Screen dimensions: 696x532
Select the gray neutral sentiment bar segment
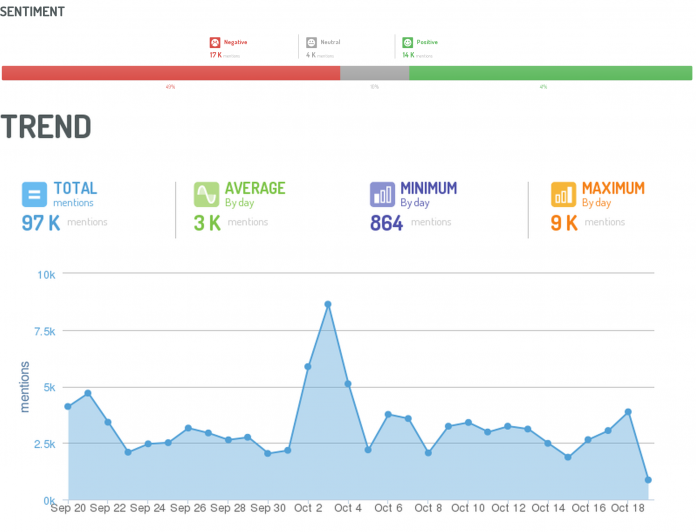(x=375, y=73)
